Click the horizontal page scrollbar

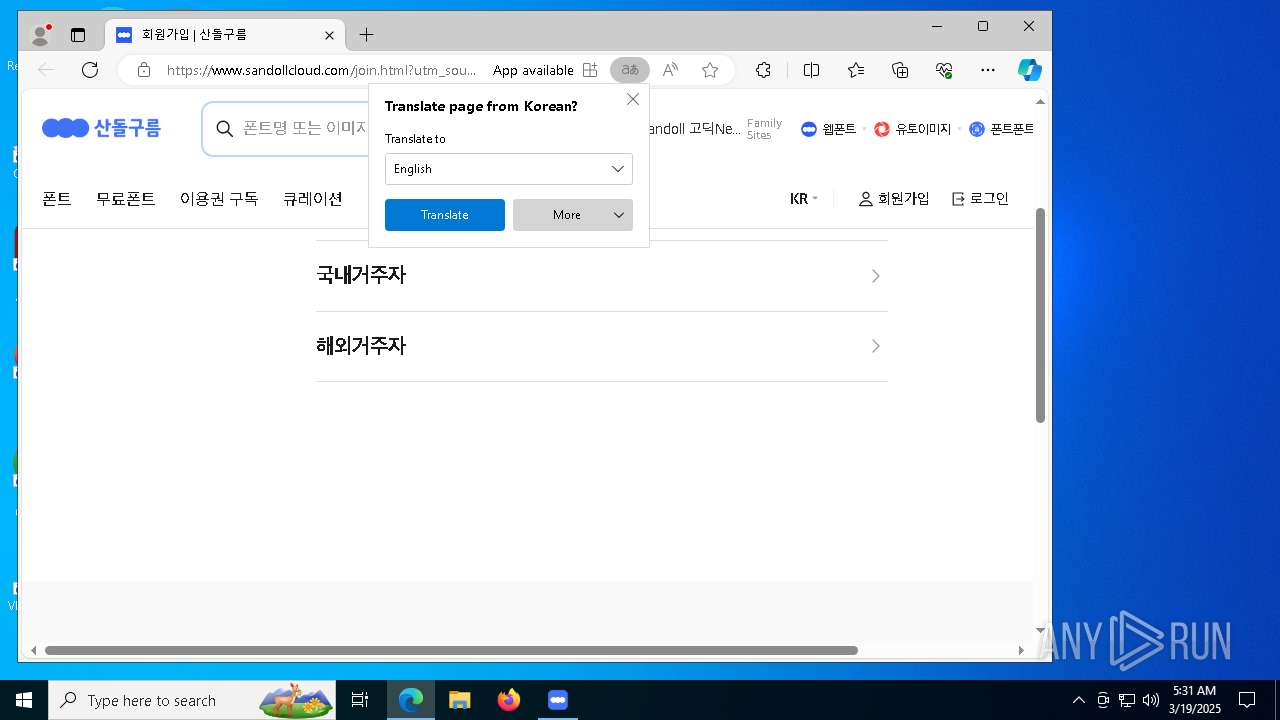[x=451, y=650]
